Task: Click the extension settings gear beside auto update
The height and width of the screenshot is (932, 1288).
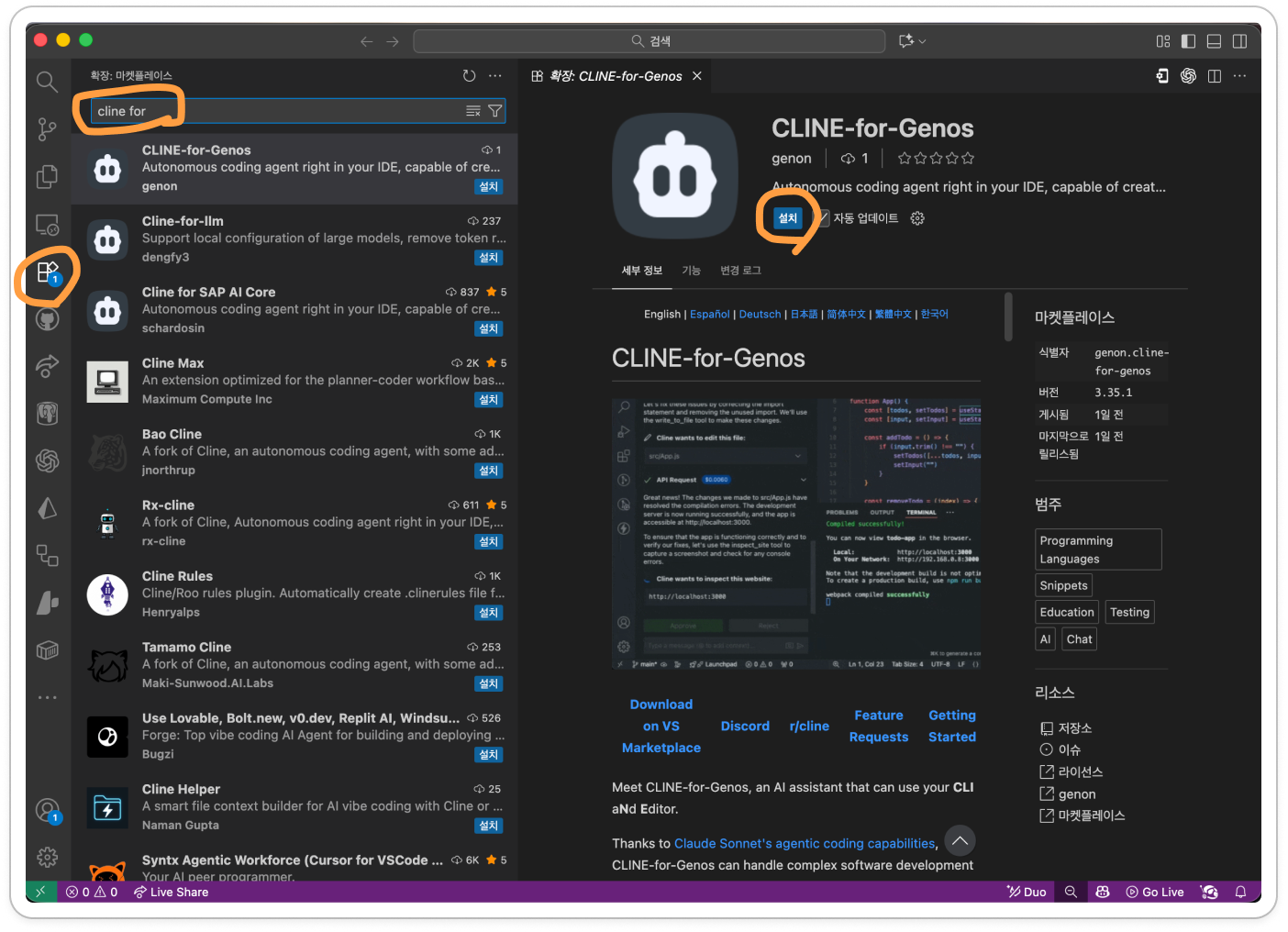Action: [917, 218]
